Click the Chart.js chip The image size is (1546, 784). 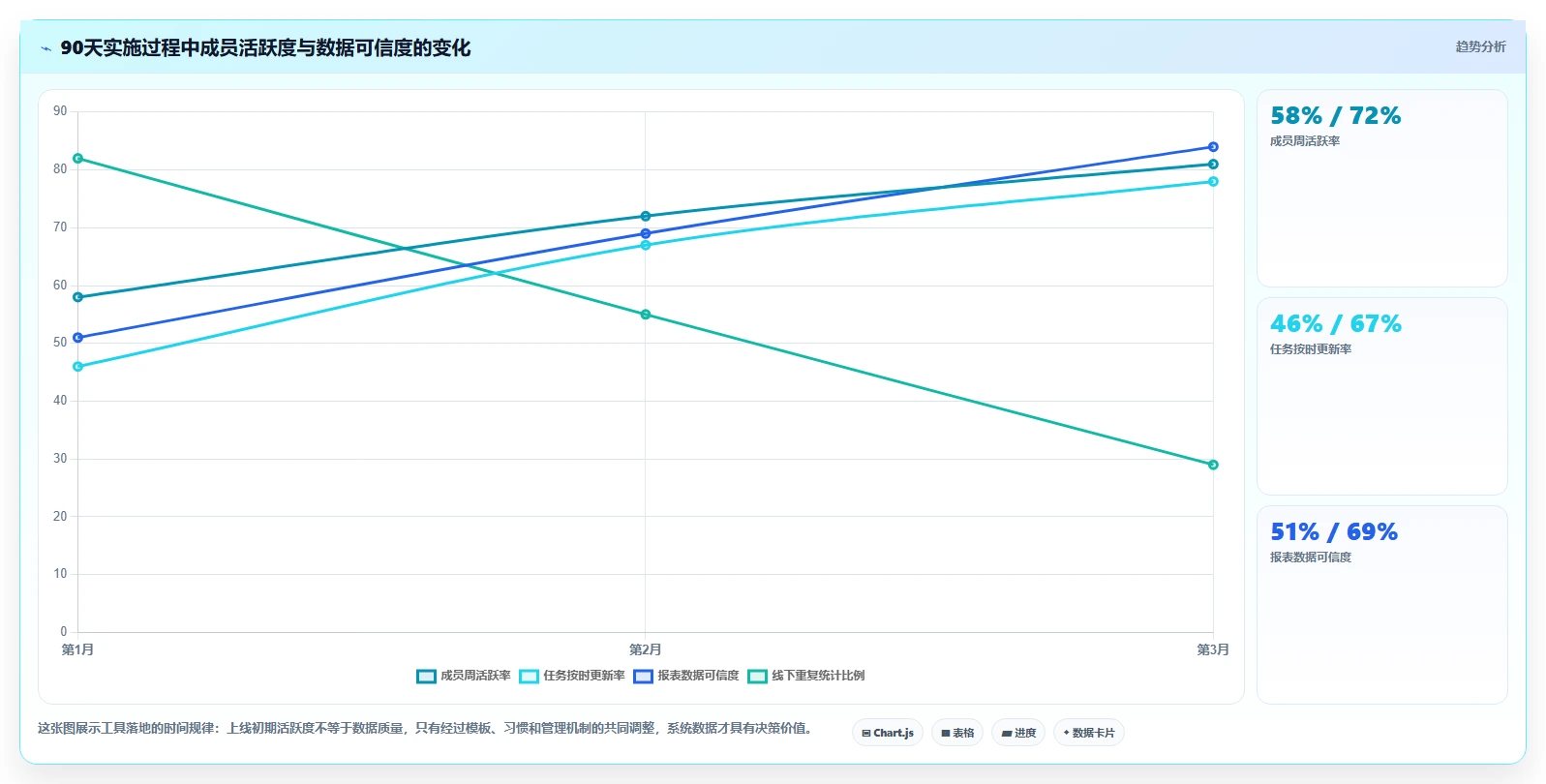coord(888,733)
